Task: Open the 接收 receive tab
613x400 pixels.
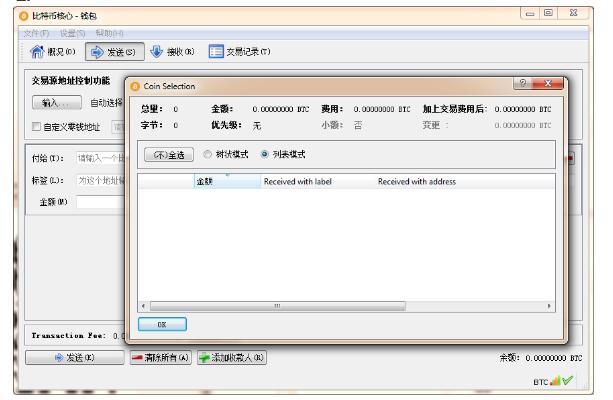Action: pos(172,52)
